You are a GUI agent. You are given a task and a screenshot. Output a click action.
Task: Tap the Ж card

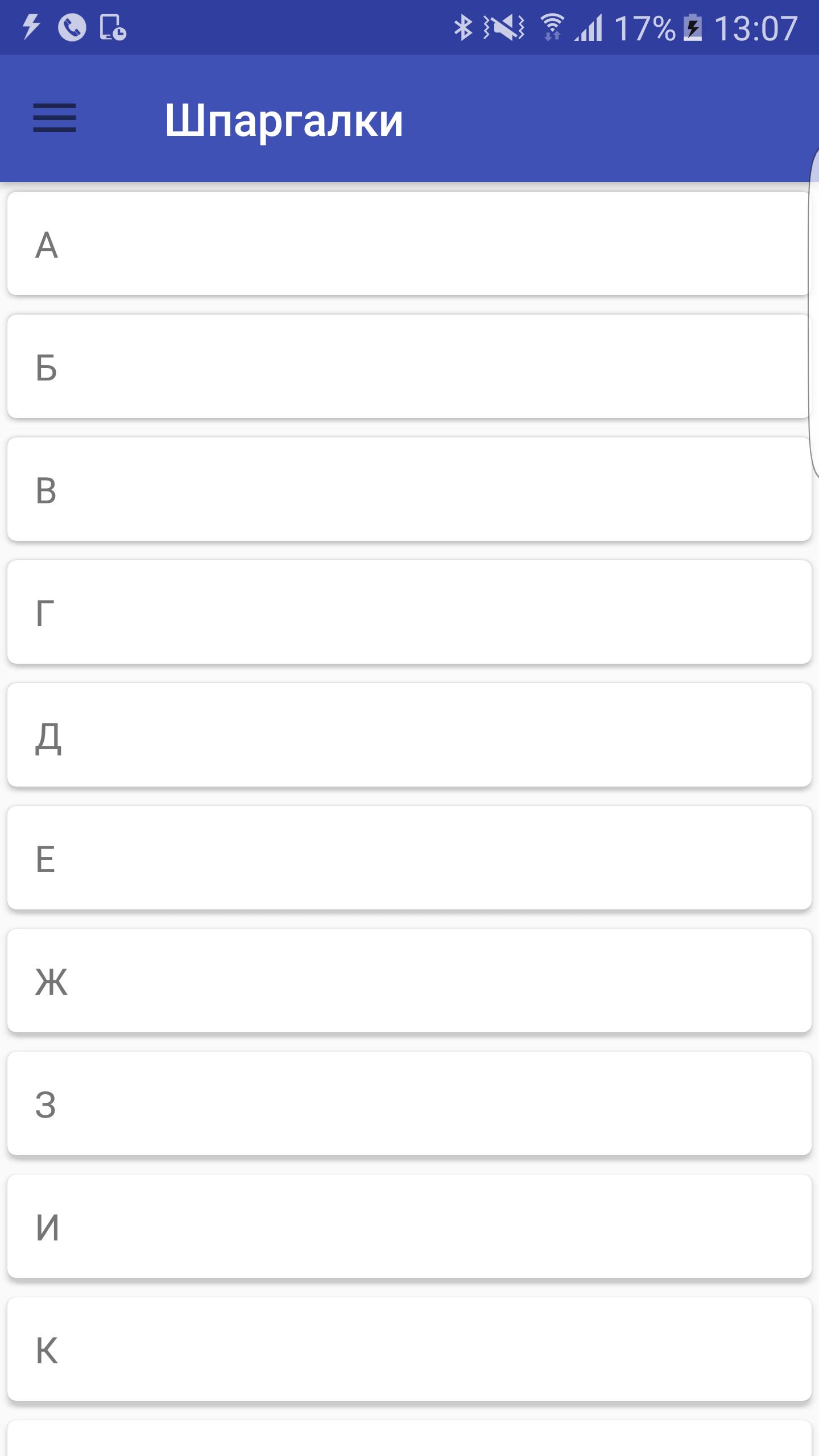(408, 981)
